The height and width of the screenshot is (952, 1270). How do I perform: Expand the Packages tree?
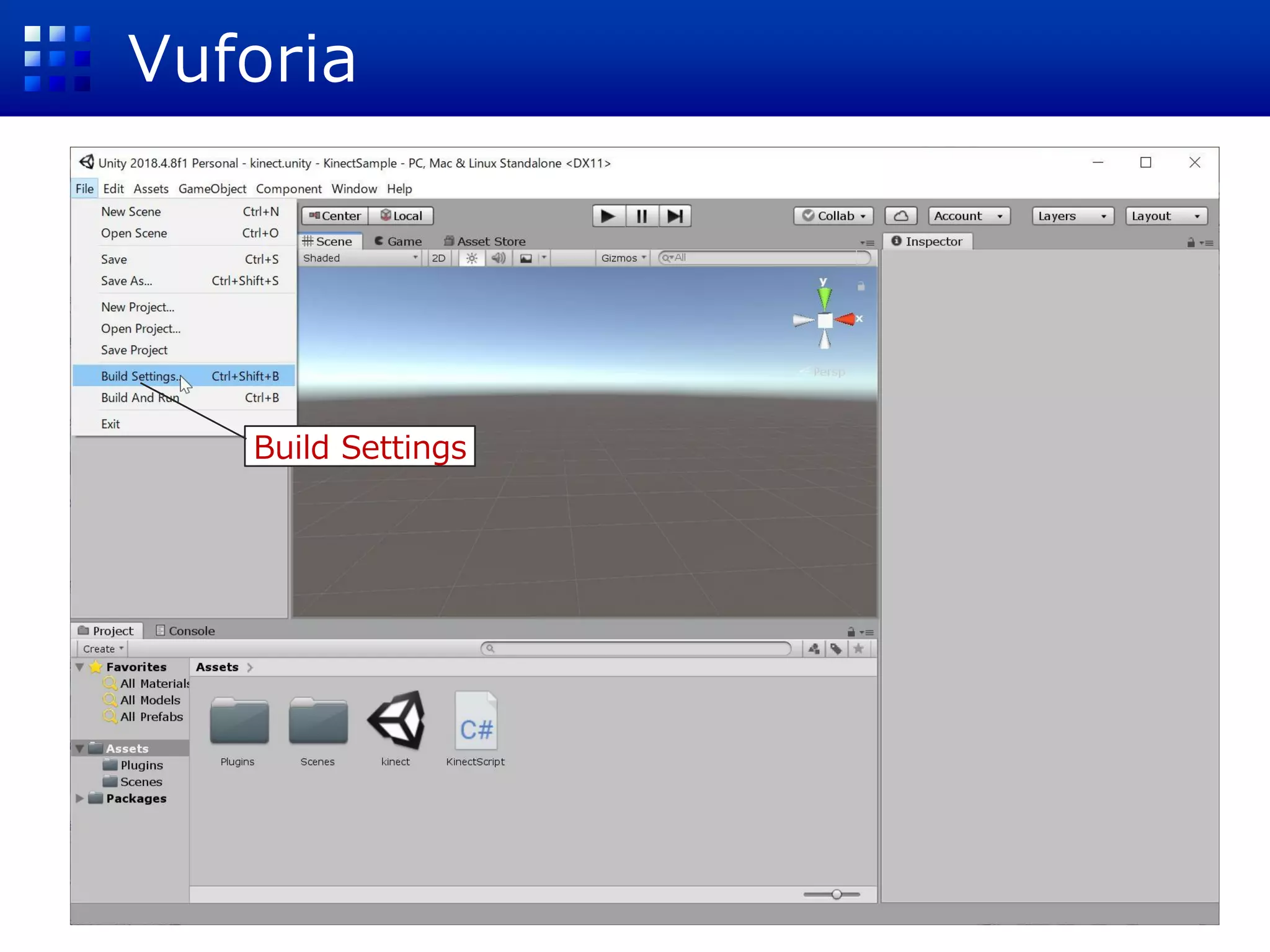79,798
